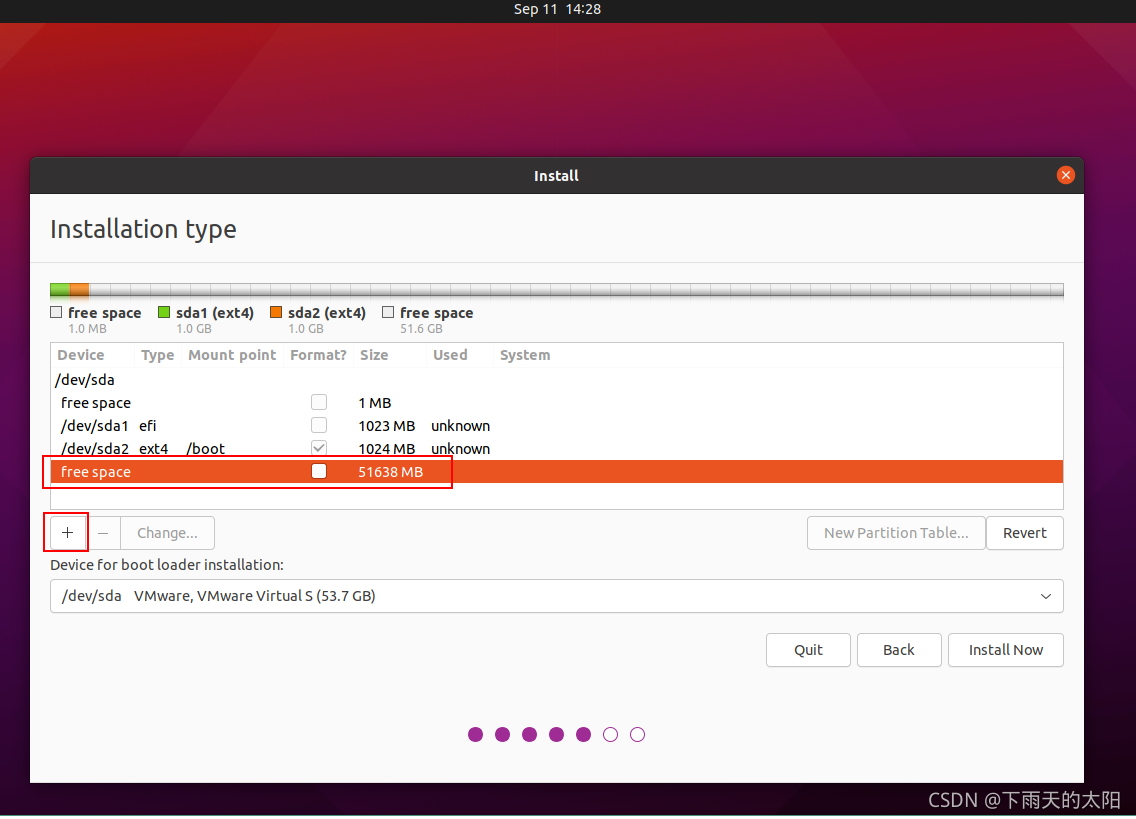Select the /dev/sda2 ext4 /boot row
Image resolution: width=1136 pixels, height=819 pixels.
[556, 449]
